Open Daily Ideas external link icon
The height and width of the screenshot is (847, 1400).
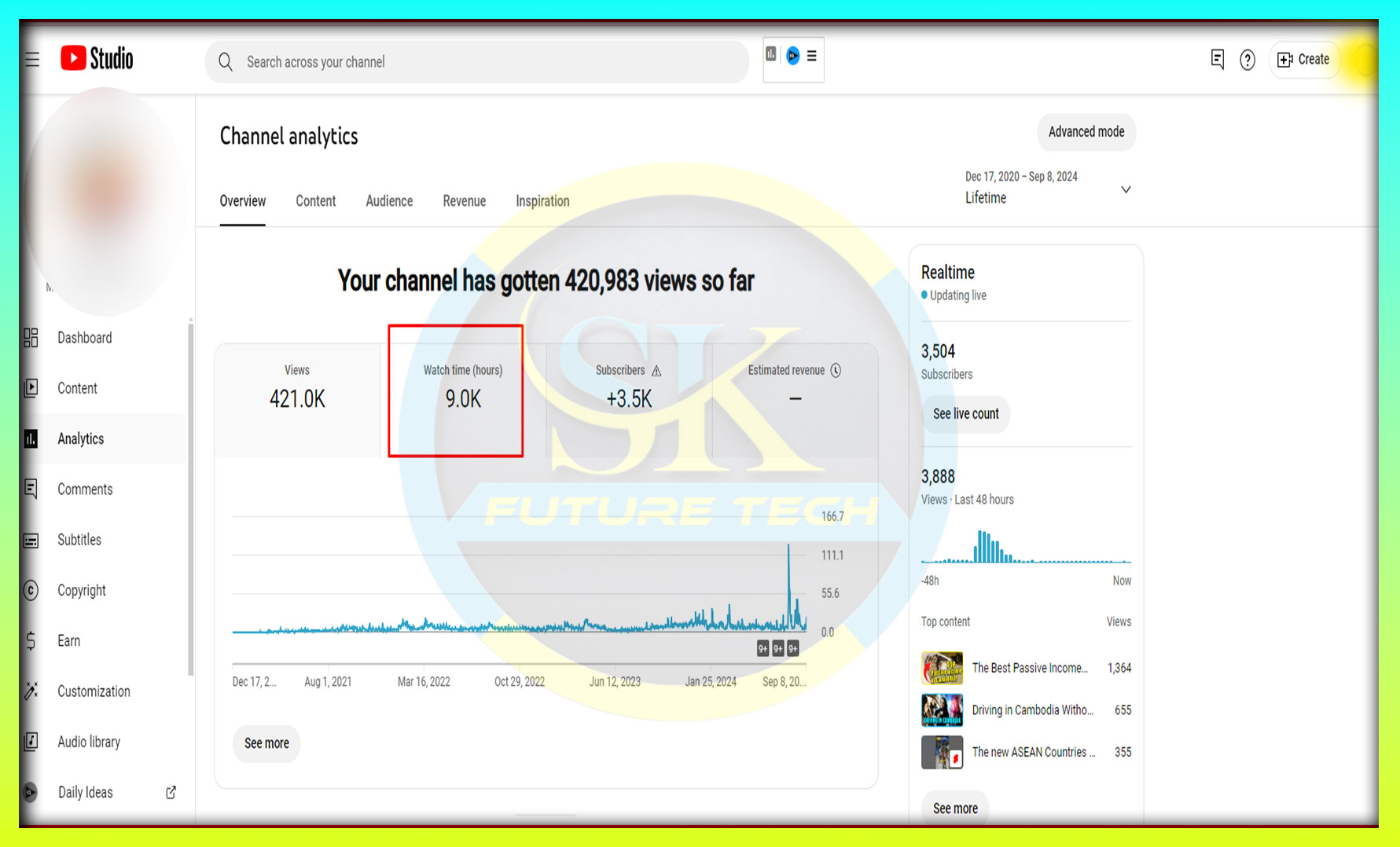171,792
